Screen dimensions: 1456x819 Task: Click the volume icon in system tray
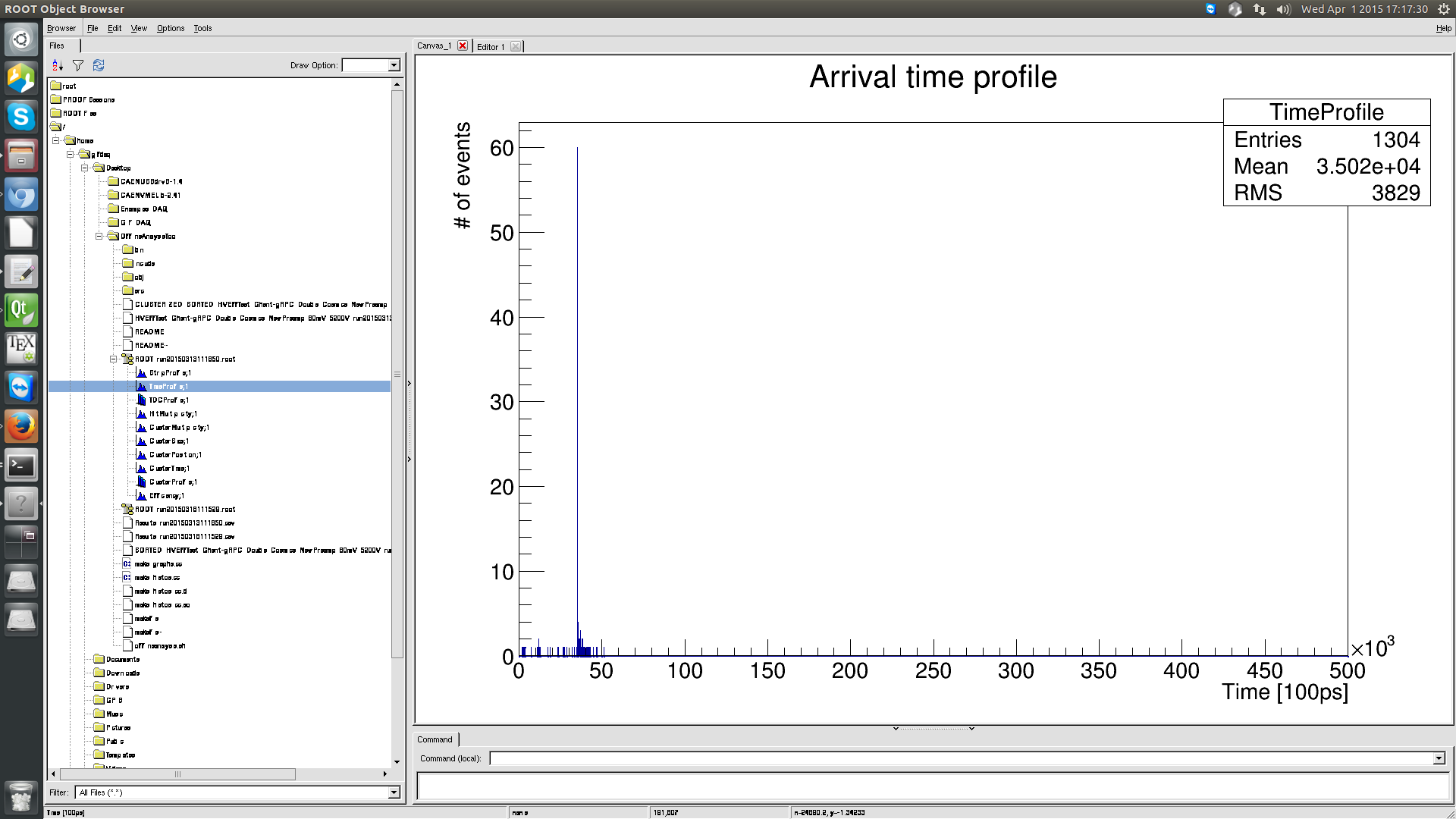point(1283,9)
